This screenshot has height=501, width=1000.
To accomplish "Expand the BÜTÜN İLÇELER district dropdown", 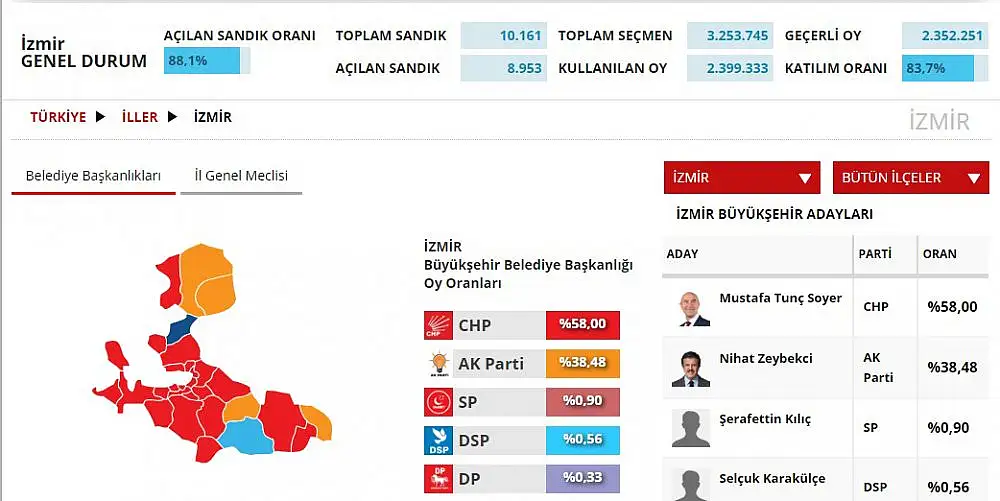I will pyautogui.click(x=911, y=178).
